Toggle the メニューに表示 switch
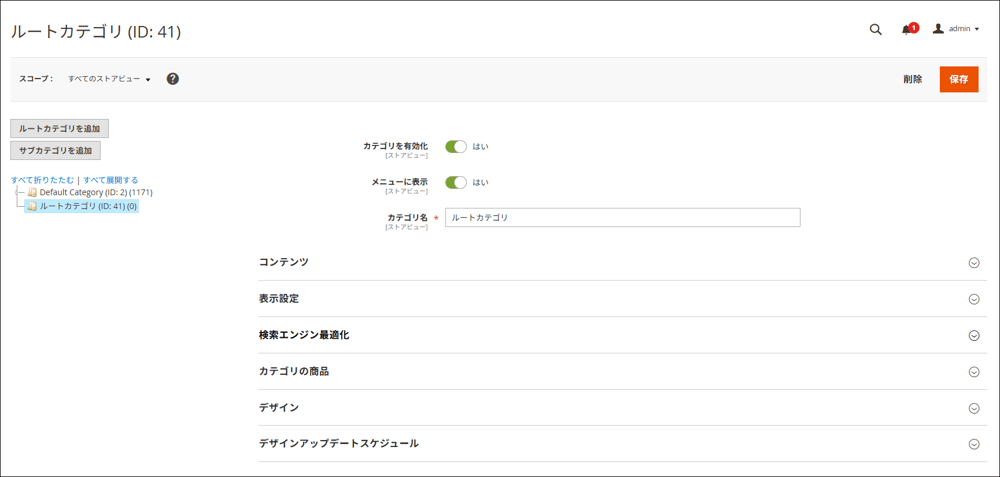 point(456,182)
